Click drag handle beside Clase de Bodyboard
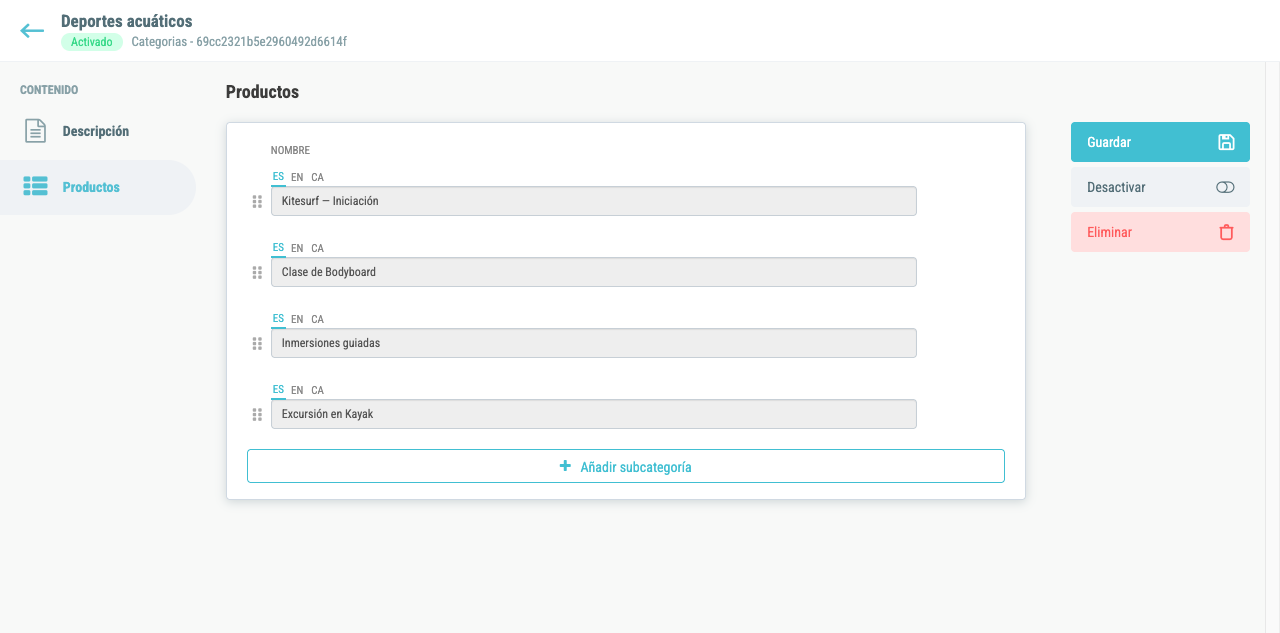The image size is (1280, 633). click(x=257, y=273)
